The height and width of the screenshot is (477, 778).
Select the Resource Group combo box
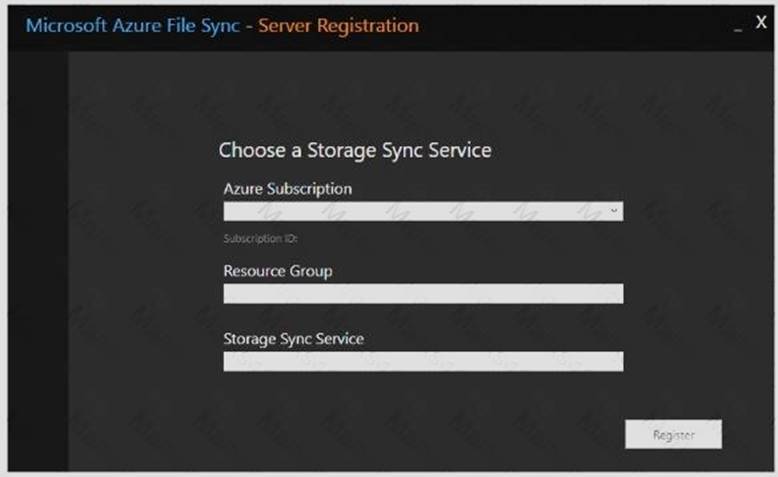click(422, 293)
